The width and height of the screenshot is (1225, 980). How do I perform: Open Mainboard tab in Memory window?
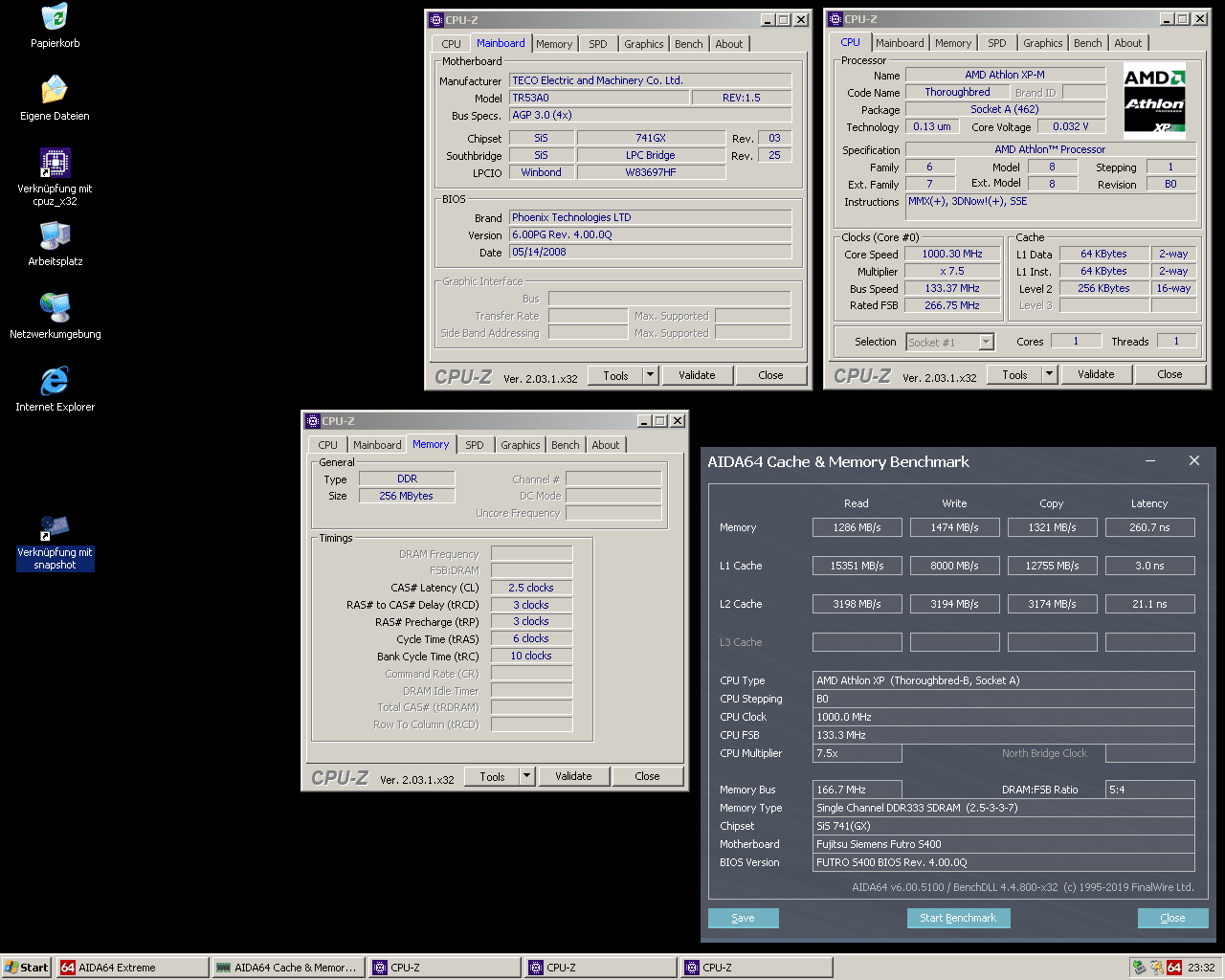pos(377,445)
